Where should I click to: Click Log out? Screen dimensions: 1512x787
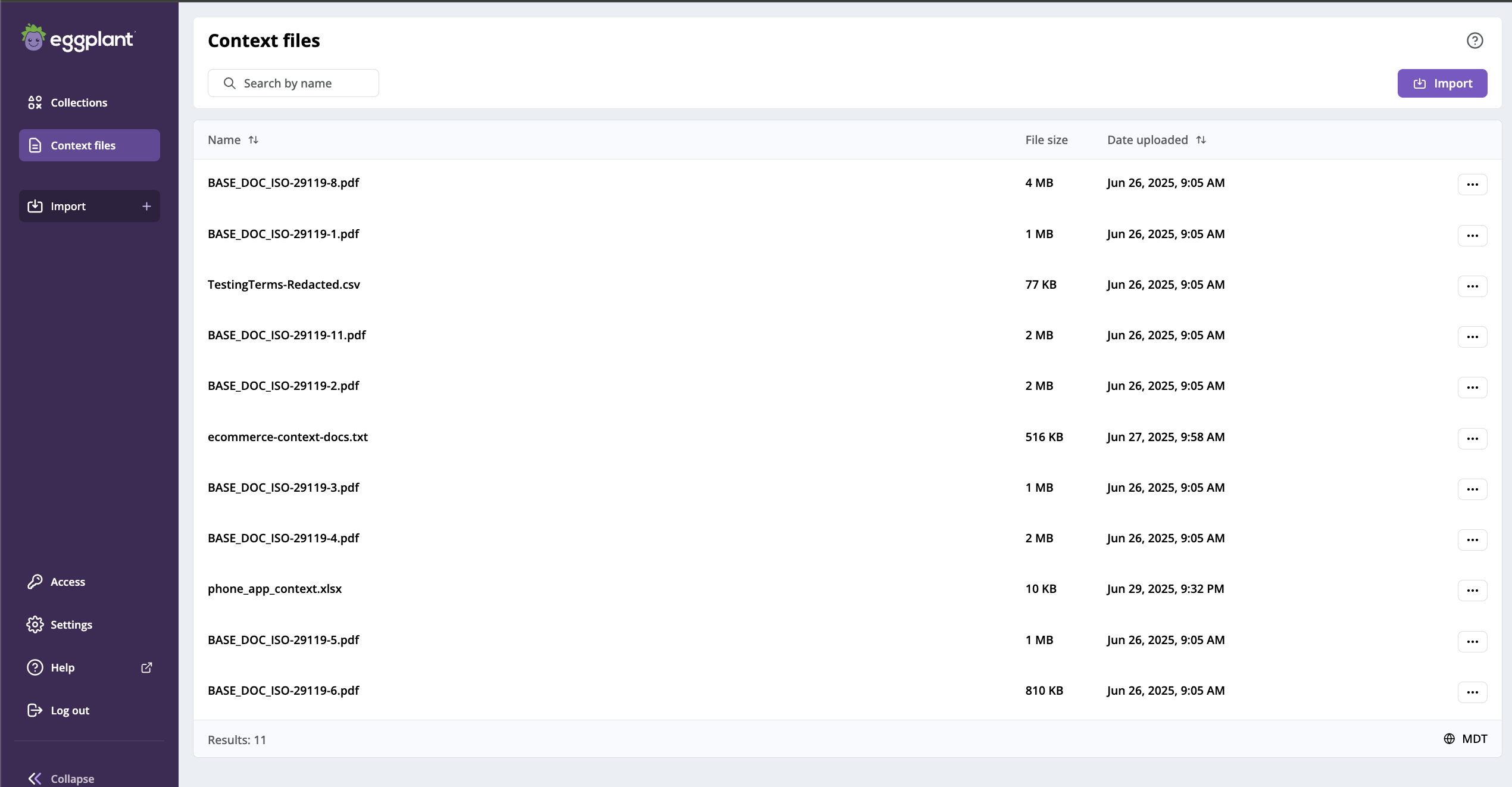(89, 710)
